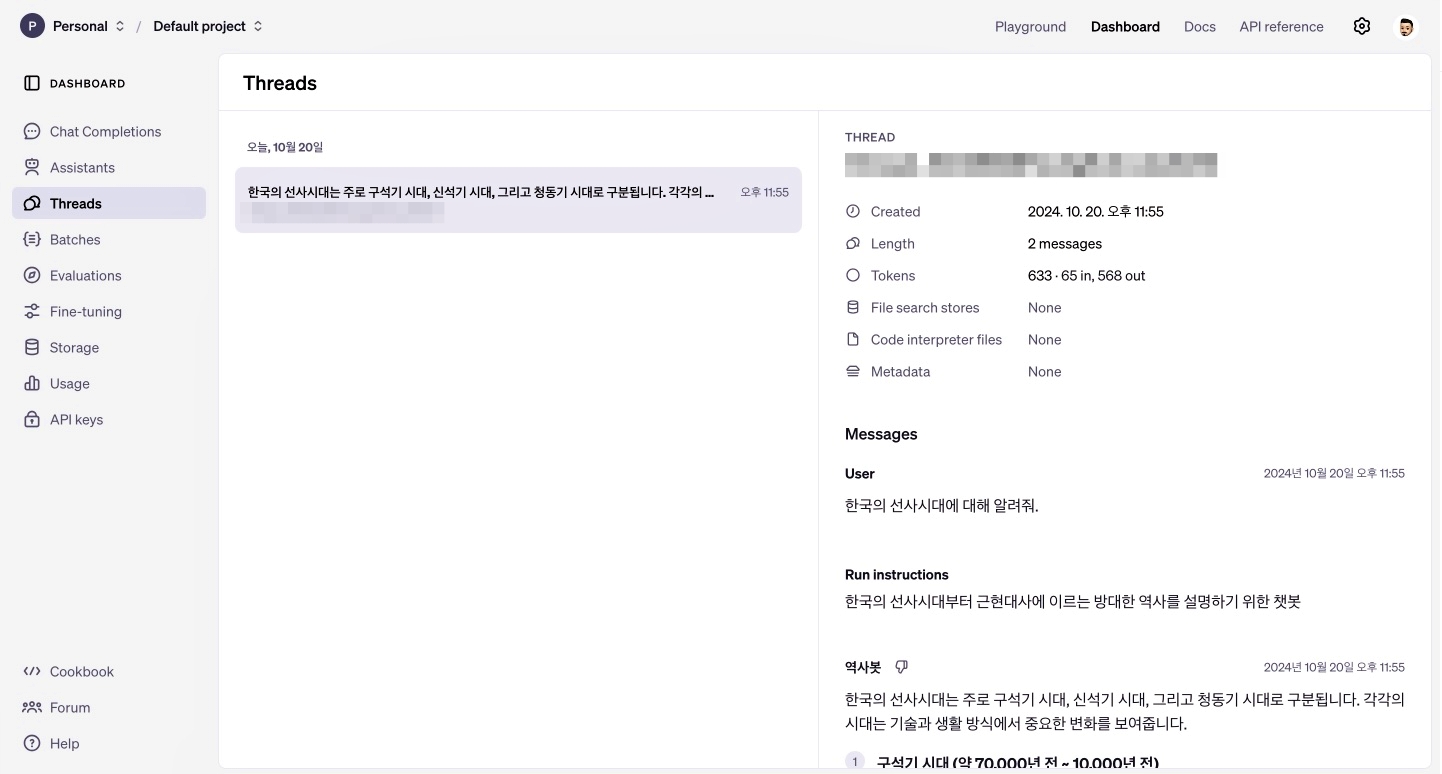Open the API reference page
This screenshot has height=774, width=1442.
[x=1281, y=27]
